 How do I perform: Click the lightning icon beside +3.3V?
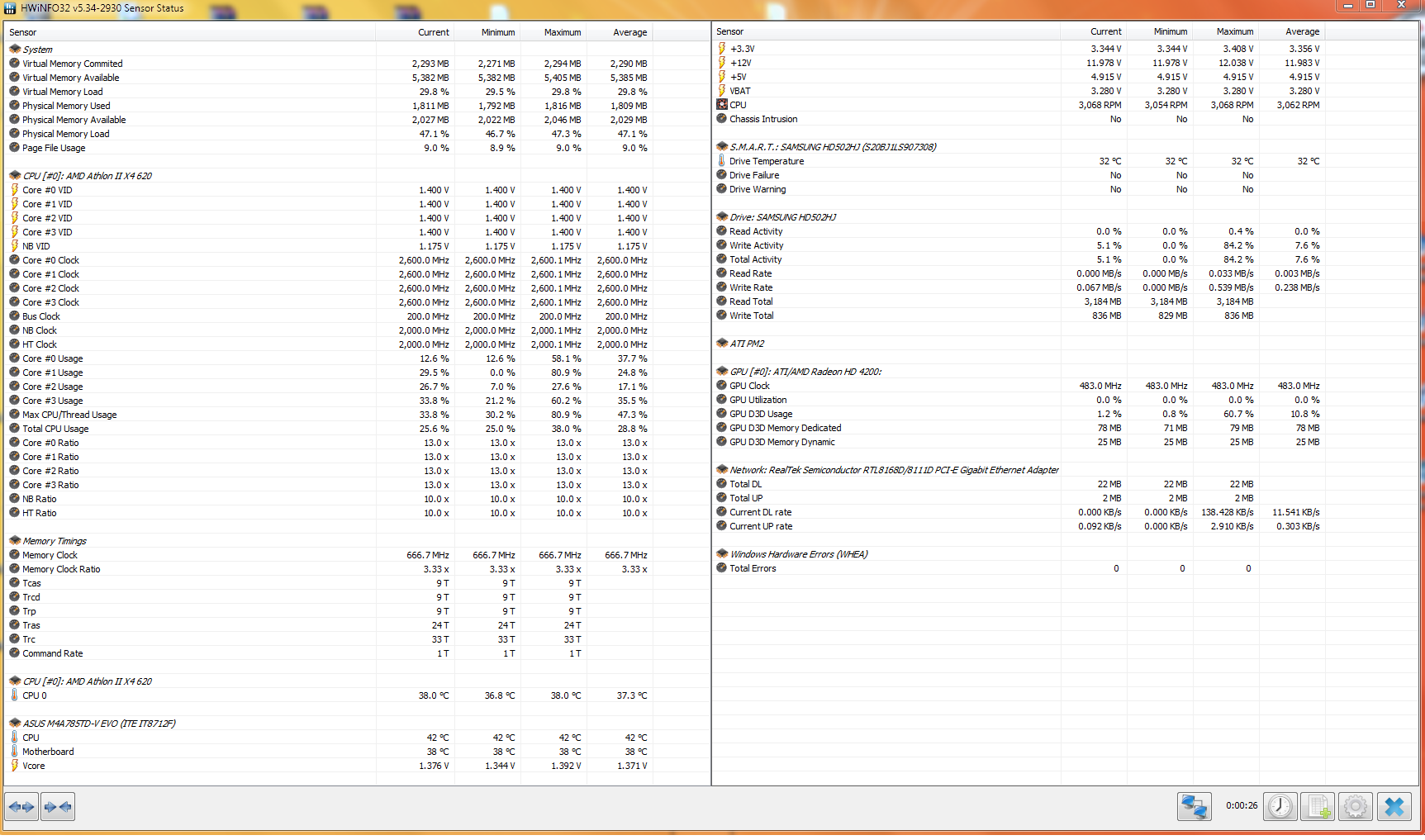click(722, 49)
